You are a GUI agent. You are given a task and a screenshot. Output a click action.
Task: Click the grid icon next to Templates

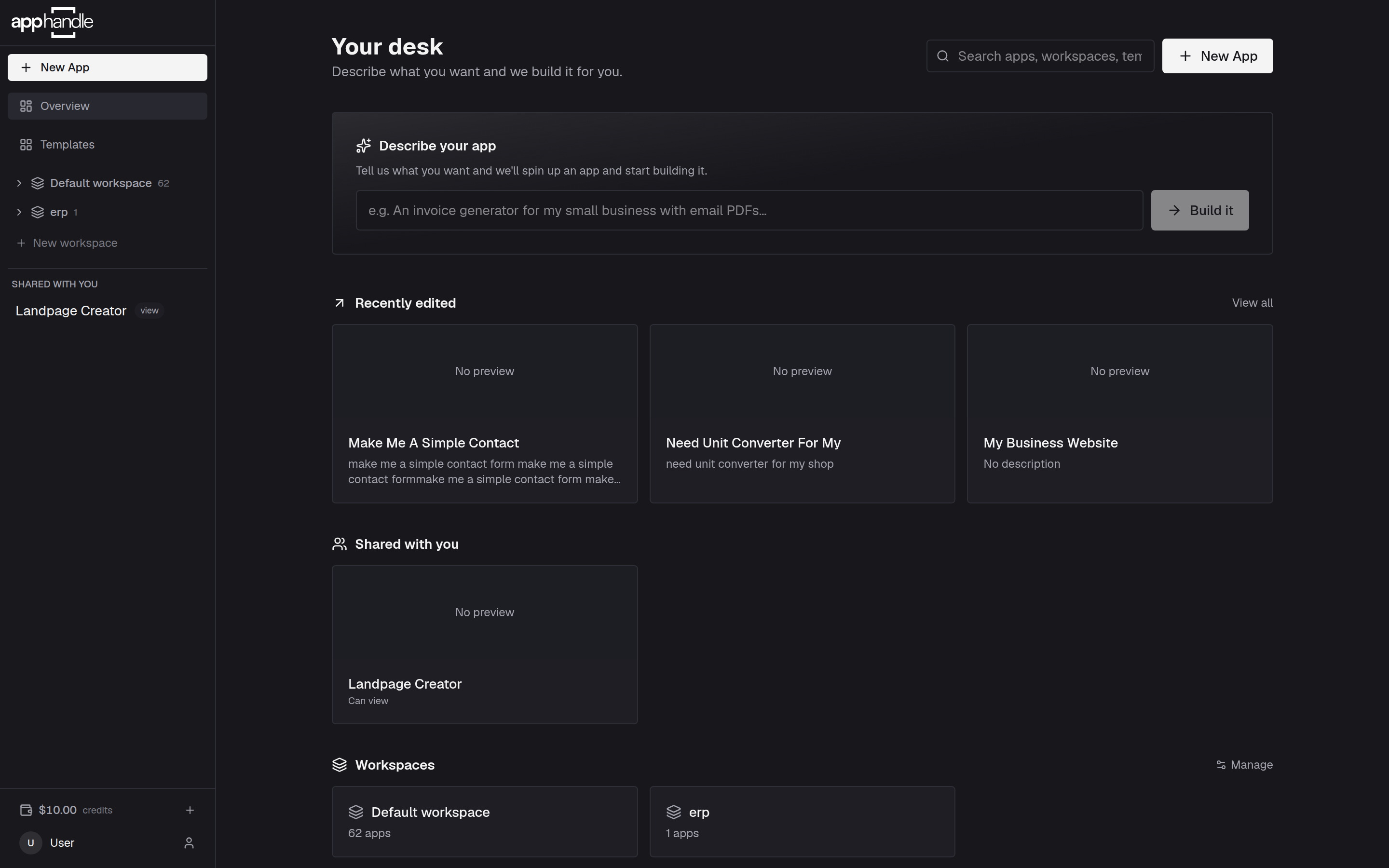click(x=26, y=145)
